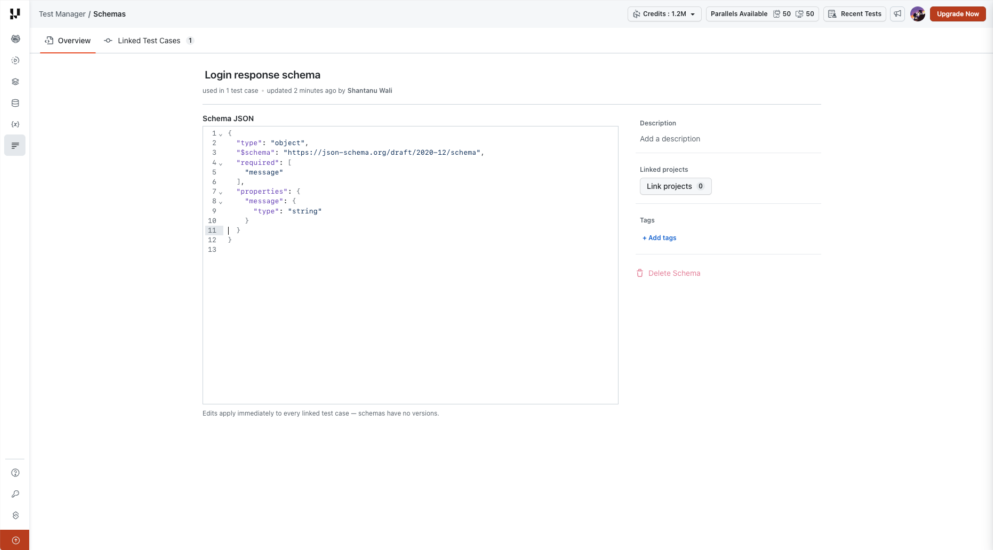Collapse the "properties" fold arrow on line 7
The width and height of the screenshot is (993, 550).
pyautogui.click(x=221, y=193)
